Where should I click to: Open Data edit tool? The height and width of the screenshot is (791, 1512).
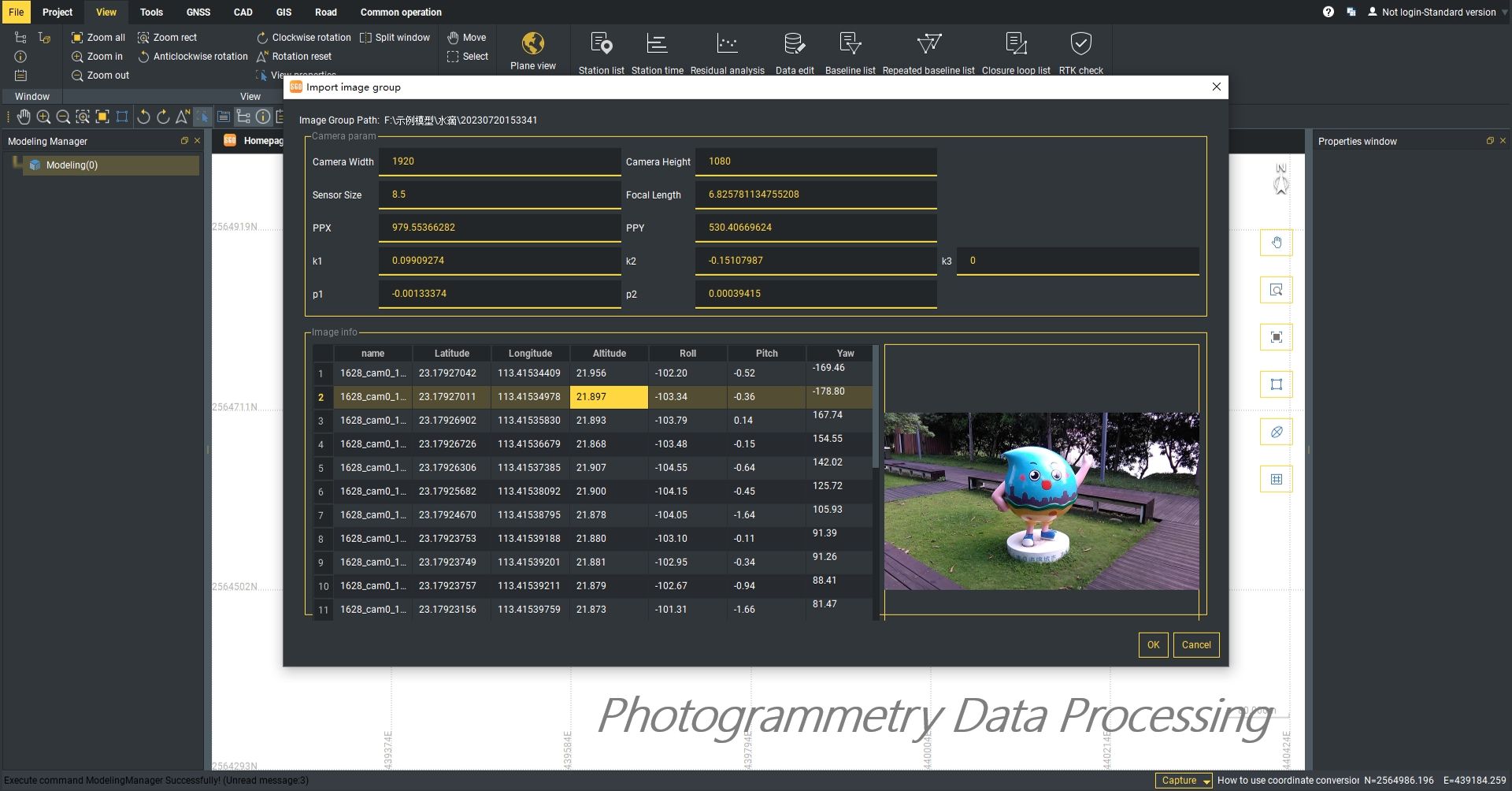pos(795,53)
